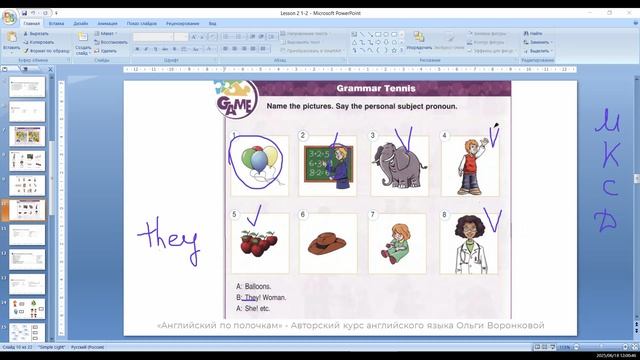Create a new slide (Создать слайд)
The width and height of the screenshot is (640, 360).
pos(83,44)
